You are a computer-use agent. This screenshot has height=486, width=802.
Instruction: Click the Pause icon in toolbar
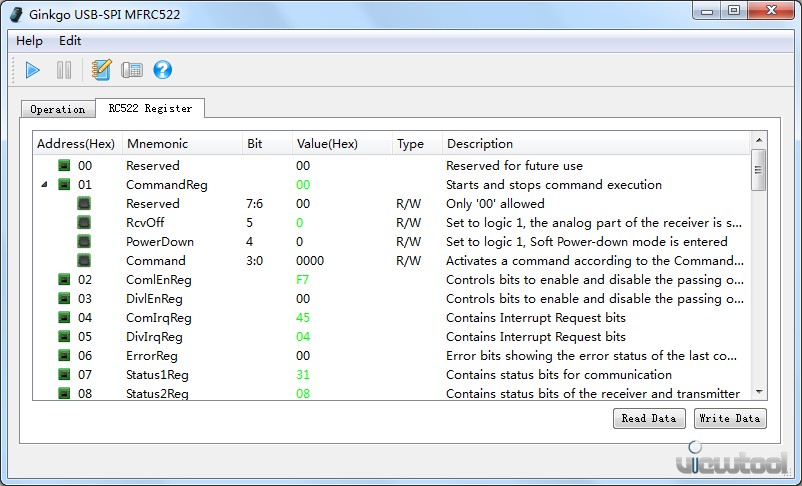[x=64, y=70]
